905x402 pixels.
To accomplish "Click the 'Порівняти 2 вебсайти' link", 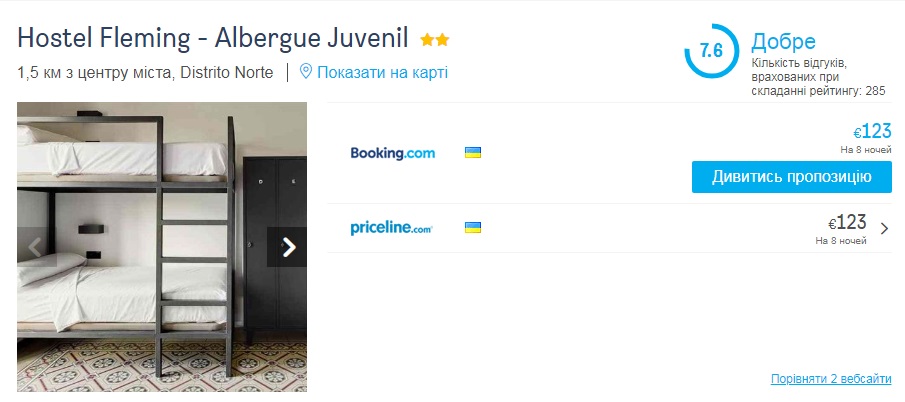I will tap(830, 380).
